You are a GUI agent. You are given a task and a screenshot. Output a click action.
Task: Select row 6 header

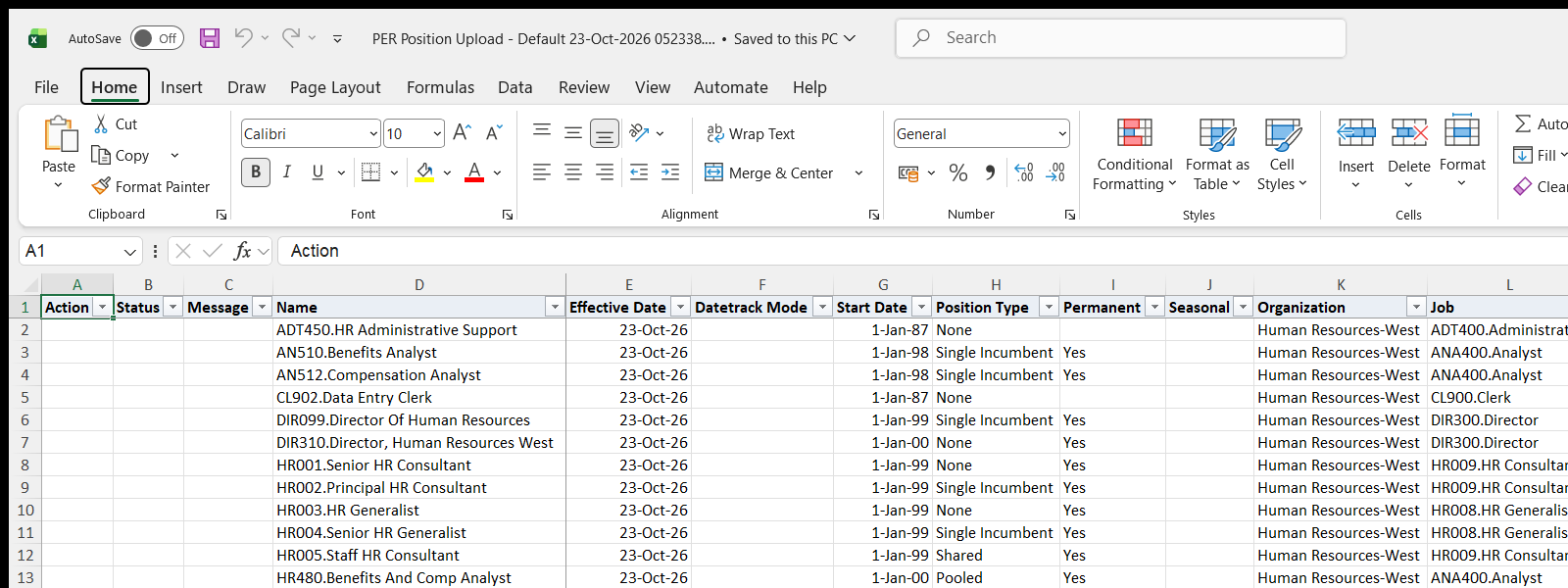click(24, 419)
